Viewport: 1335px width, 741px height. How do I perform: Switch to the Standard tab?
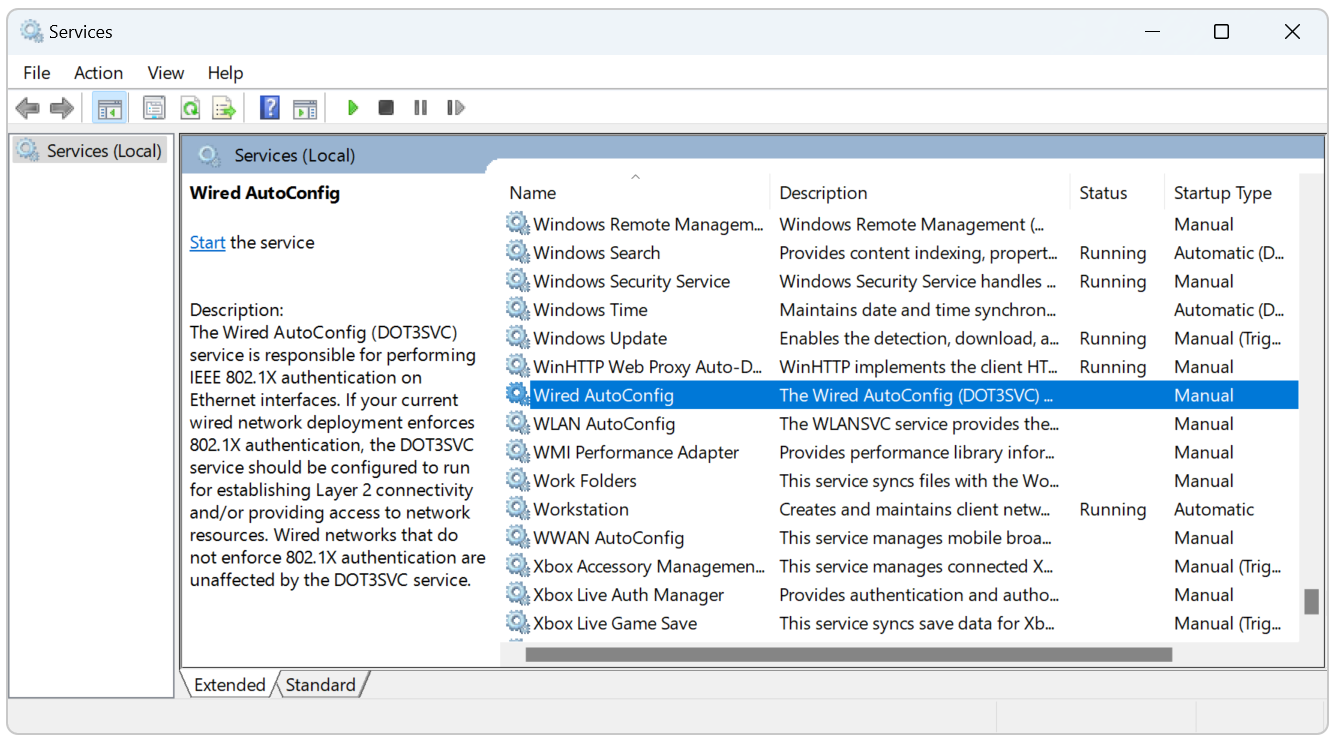320,685
